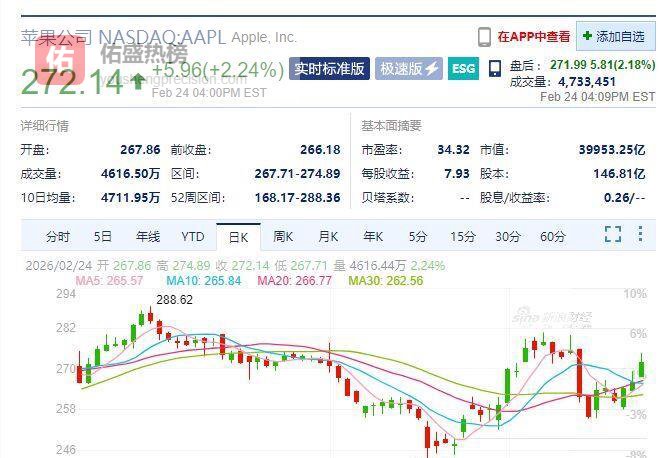Image resolution: width=661 pixels, height=458 pixels.
Task: Toggle the MA30 moving average label
Action: pyautogui.click(x=385, y=280)
